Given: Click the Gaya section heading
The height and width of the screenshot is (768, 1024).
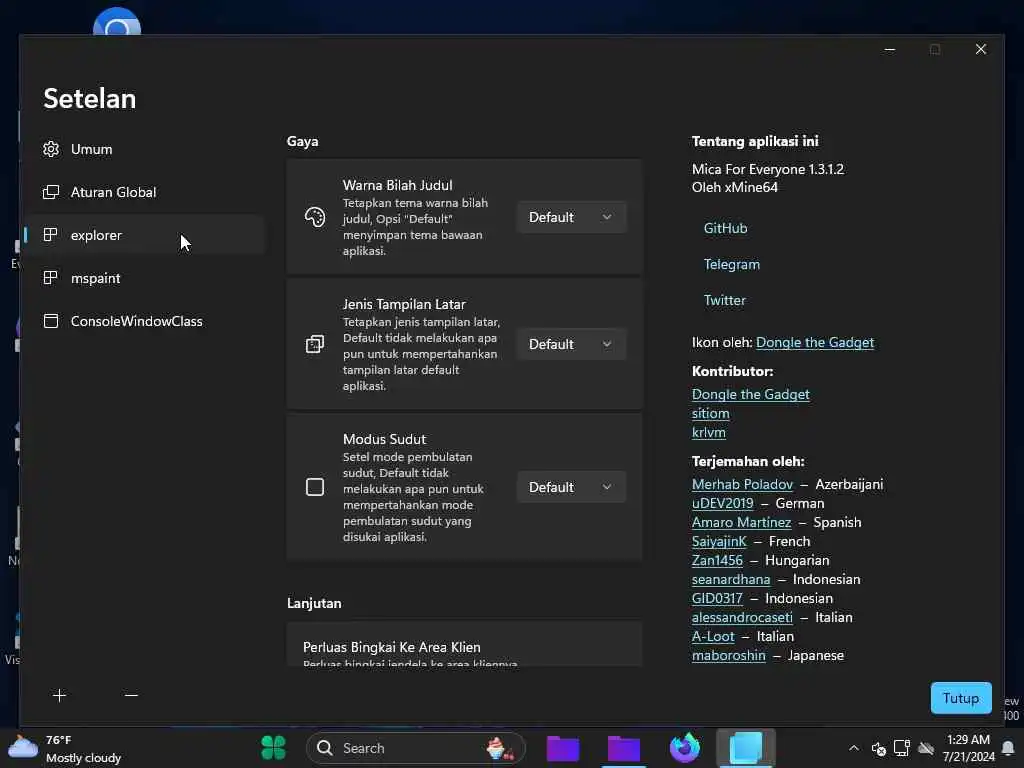Looking at the screenshot, I should point(302,142).
